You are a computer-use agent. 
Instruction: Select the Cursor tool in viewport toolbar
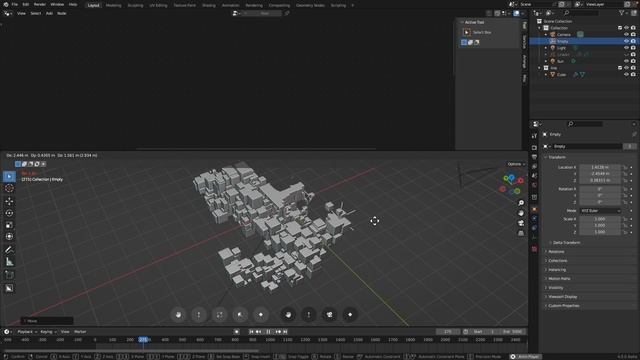coord(9,188)
